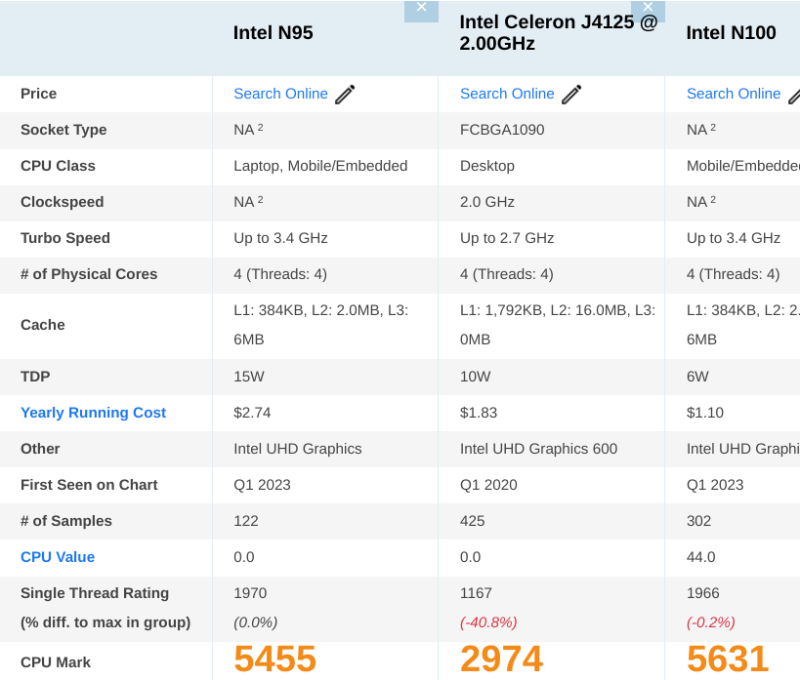800x680 pixels.
Task: Click the 2.0 GHz clockspeed value
Action: (x=487, y=202)
